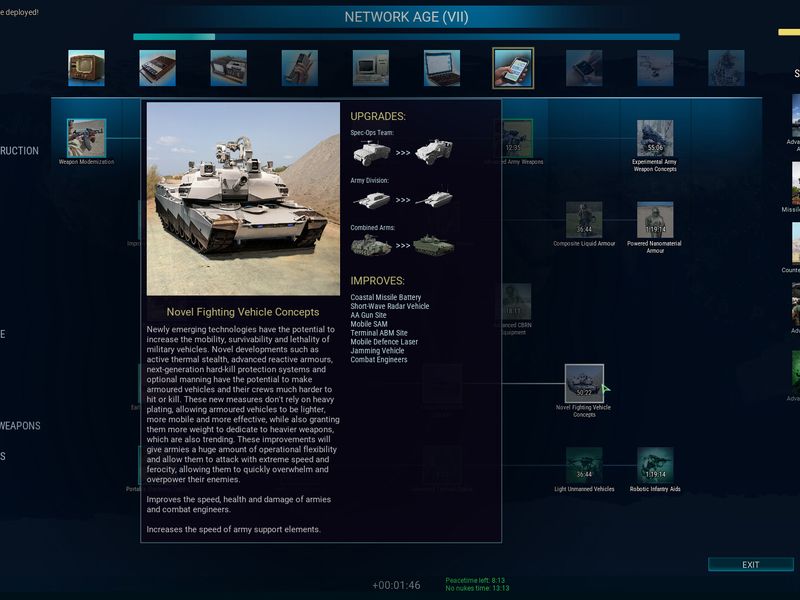This screenshot has width=800, height=600.
Task: Open the Robotic Infantry Aids research node
Action: pos(655,465)
